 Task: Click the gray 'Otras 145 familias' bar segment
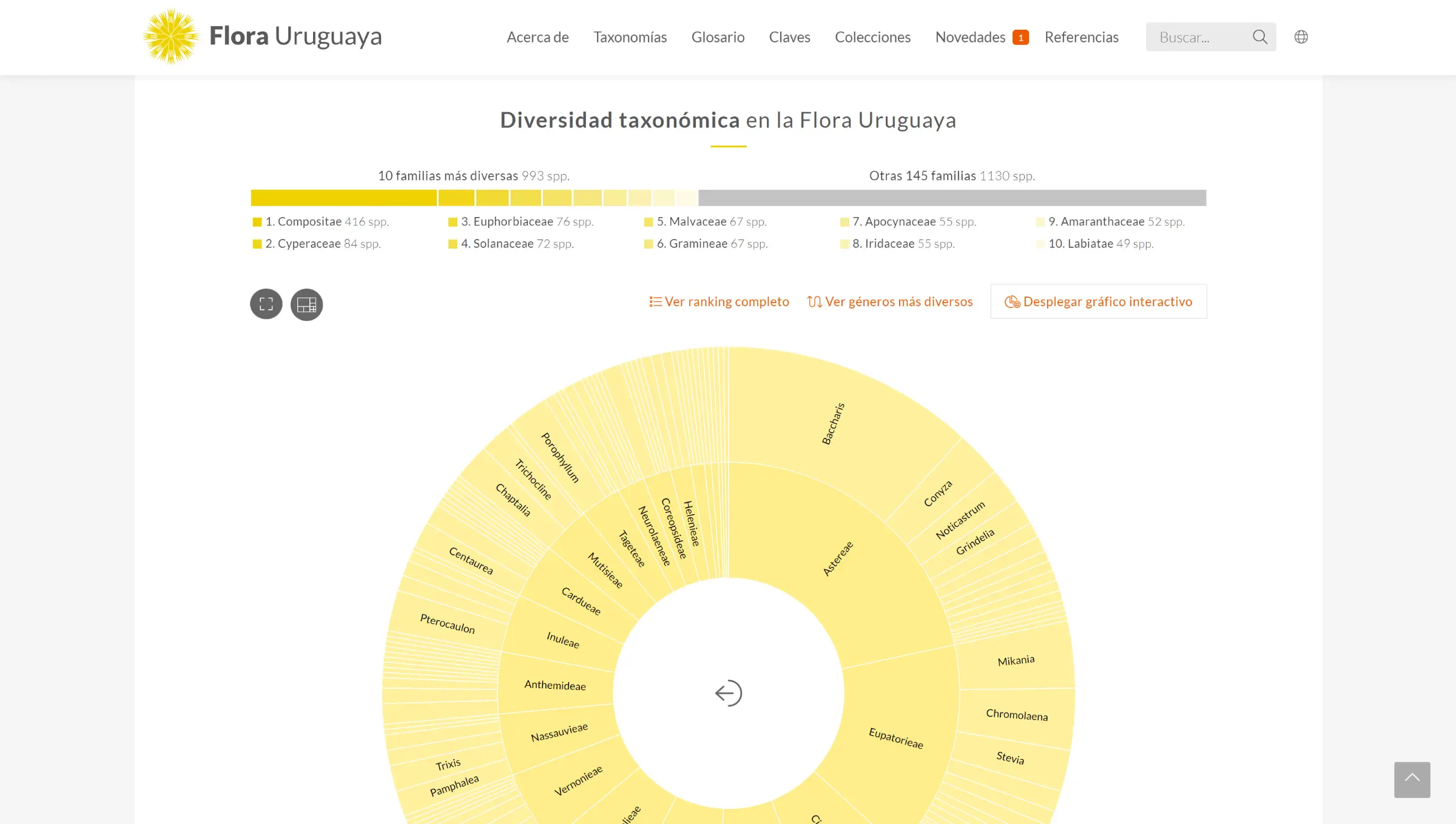pyautogui.click(x=952, y=198)
